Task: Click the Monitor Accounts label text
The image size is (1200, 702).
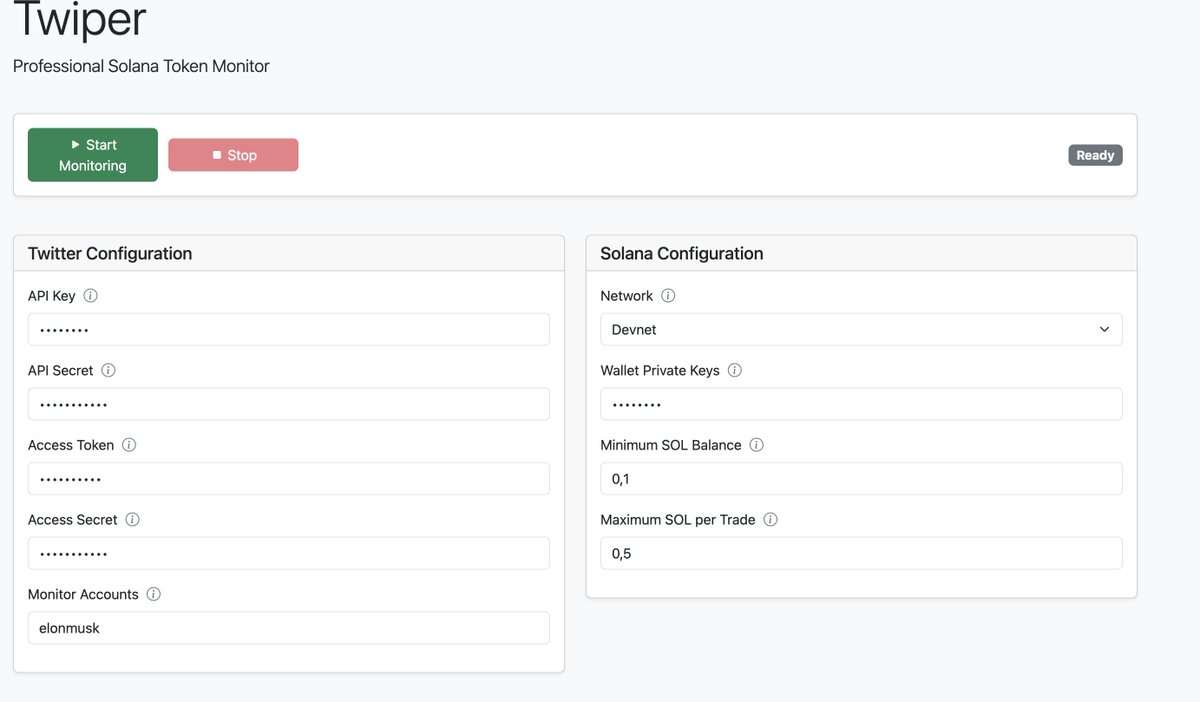Action: (x=83, y=594)
